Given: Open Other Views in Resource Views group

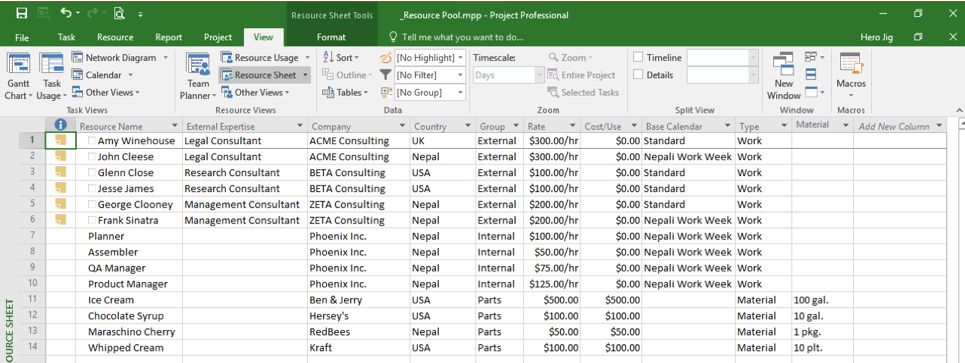Looking at the screenshot, I should pos(255,92).
